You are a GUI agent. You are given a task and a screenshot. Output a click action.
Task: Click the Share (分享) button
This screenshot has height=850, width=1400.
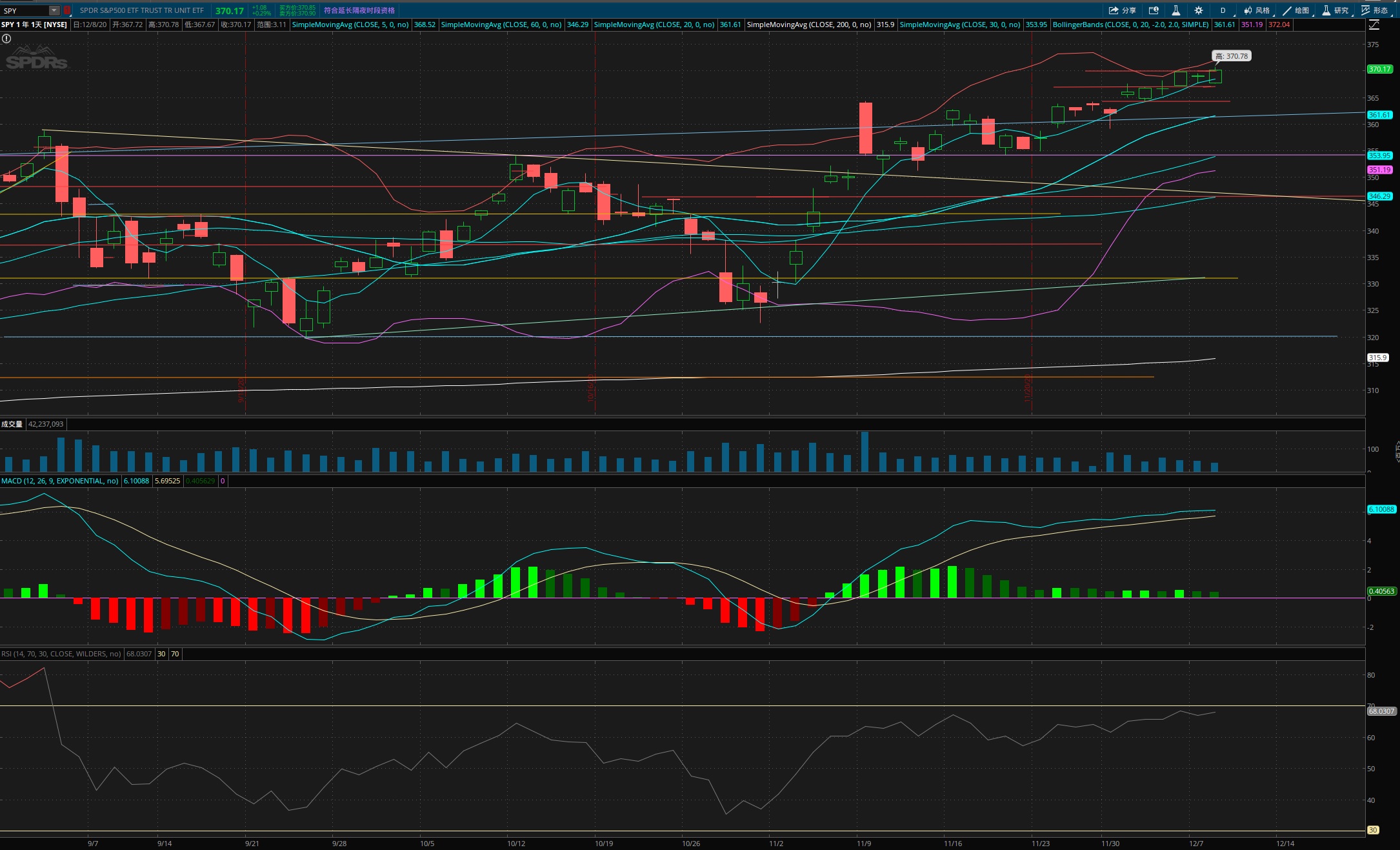pos(1122,10)
